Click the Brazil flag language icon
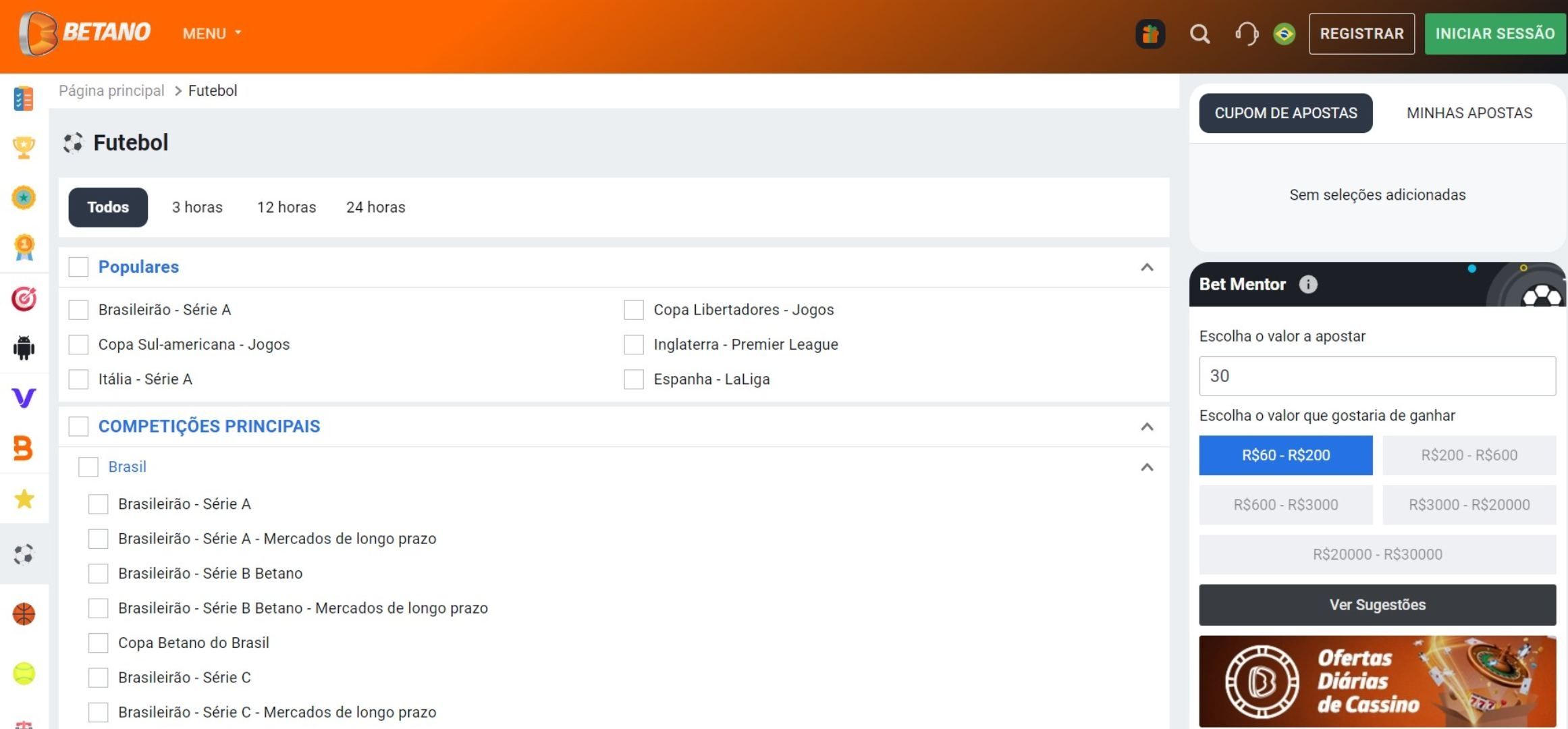The width and height of the screenshot is (1568, 729). pyautogui.click(x=1284, y=34)
